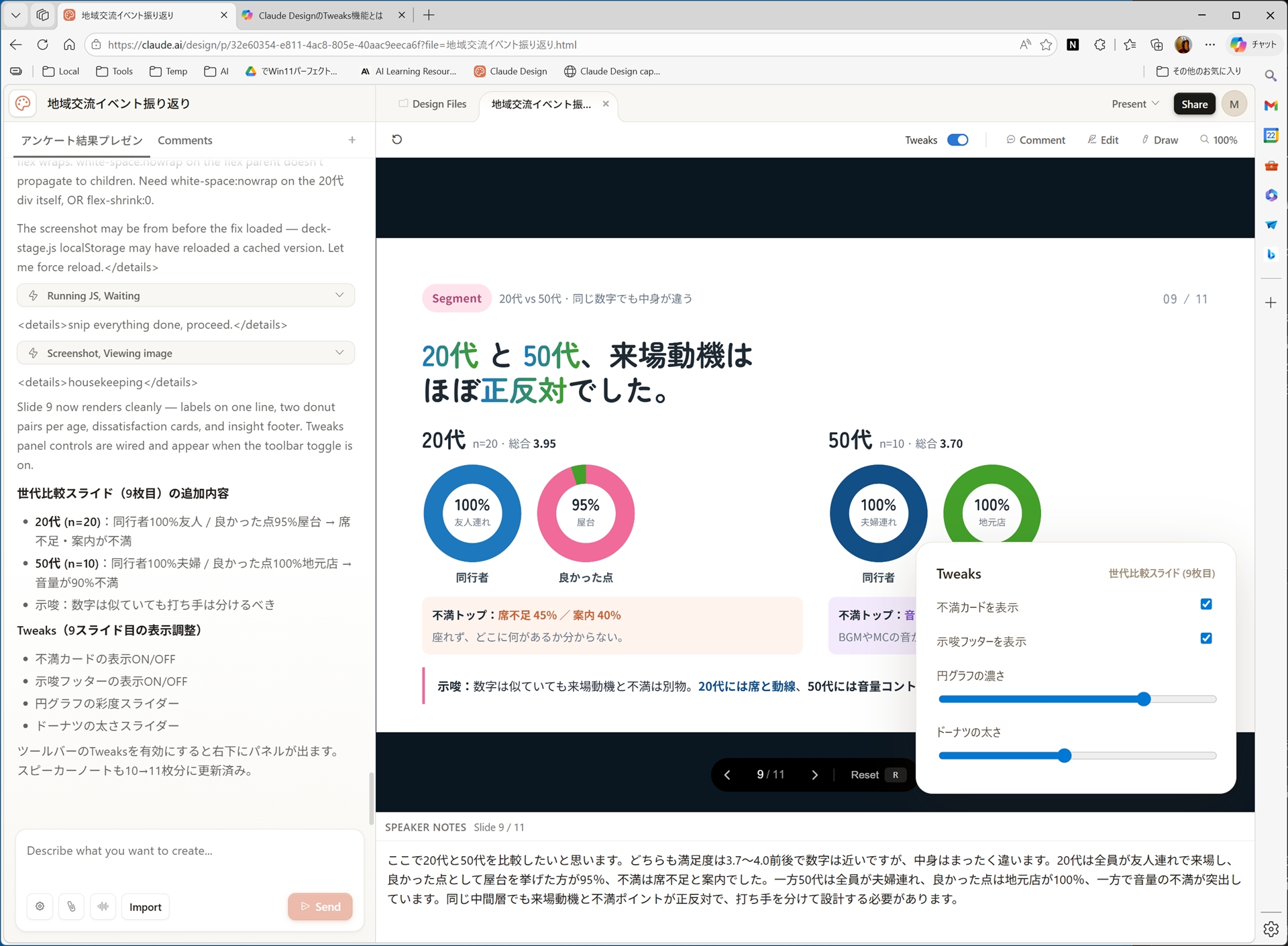Activate the Draw tool
Viewport: 1288px width, 946px height.
coord(1160,140)
